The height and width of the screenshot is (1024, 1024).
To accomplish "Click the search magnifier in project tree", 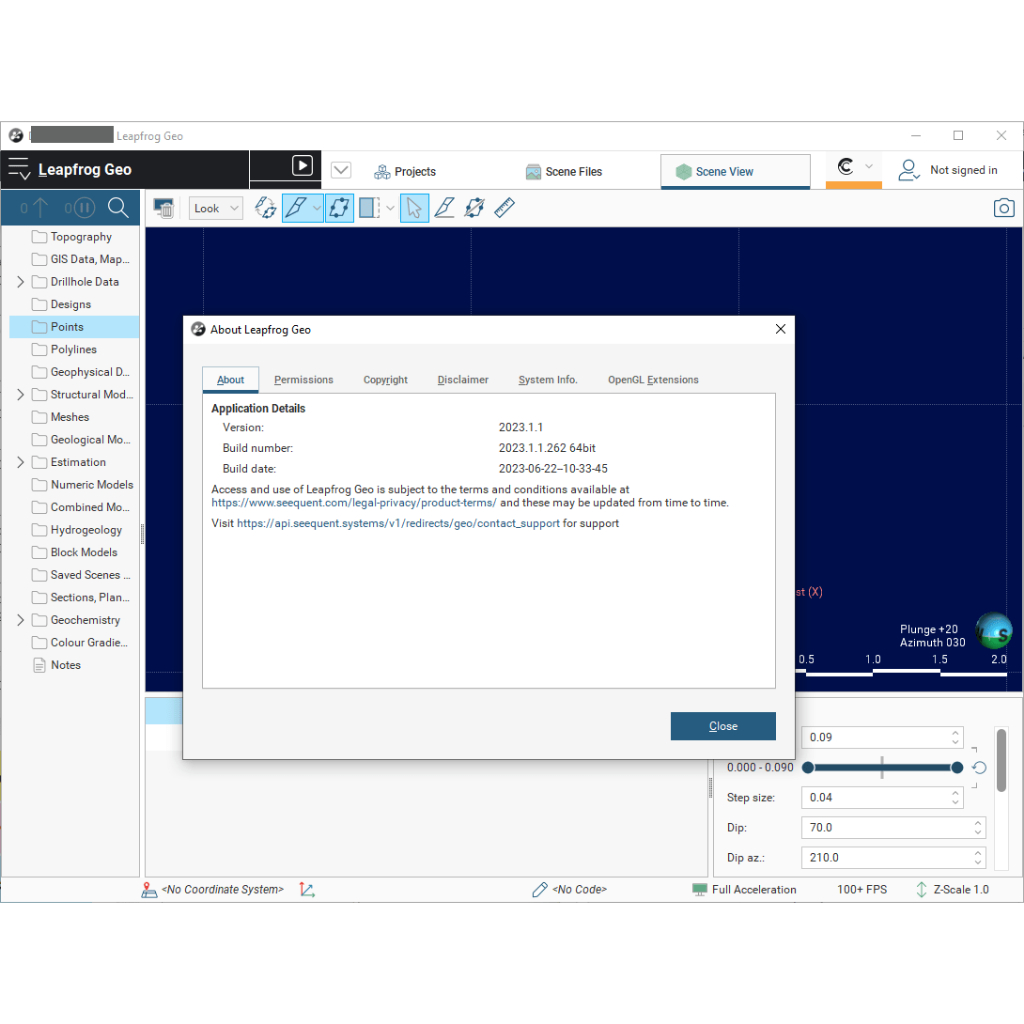I will [x=118, y=208].
